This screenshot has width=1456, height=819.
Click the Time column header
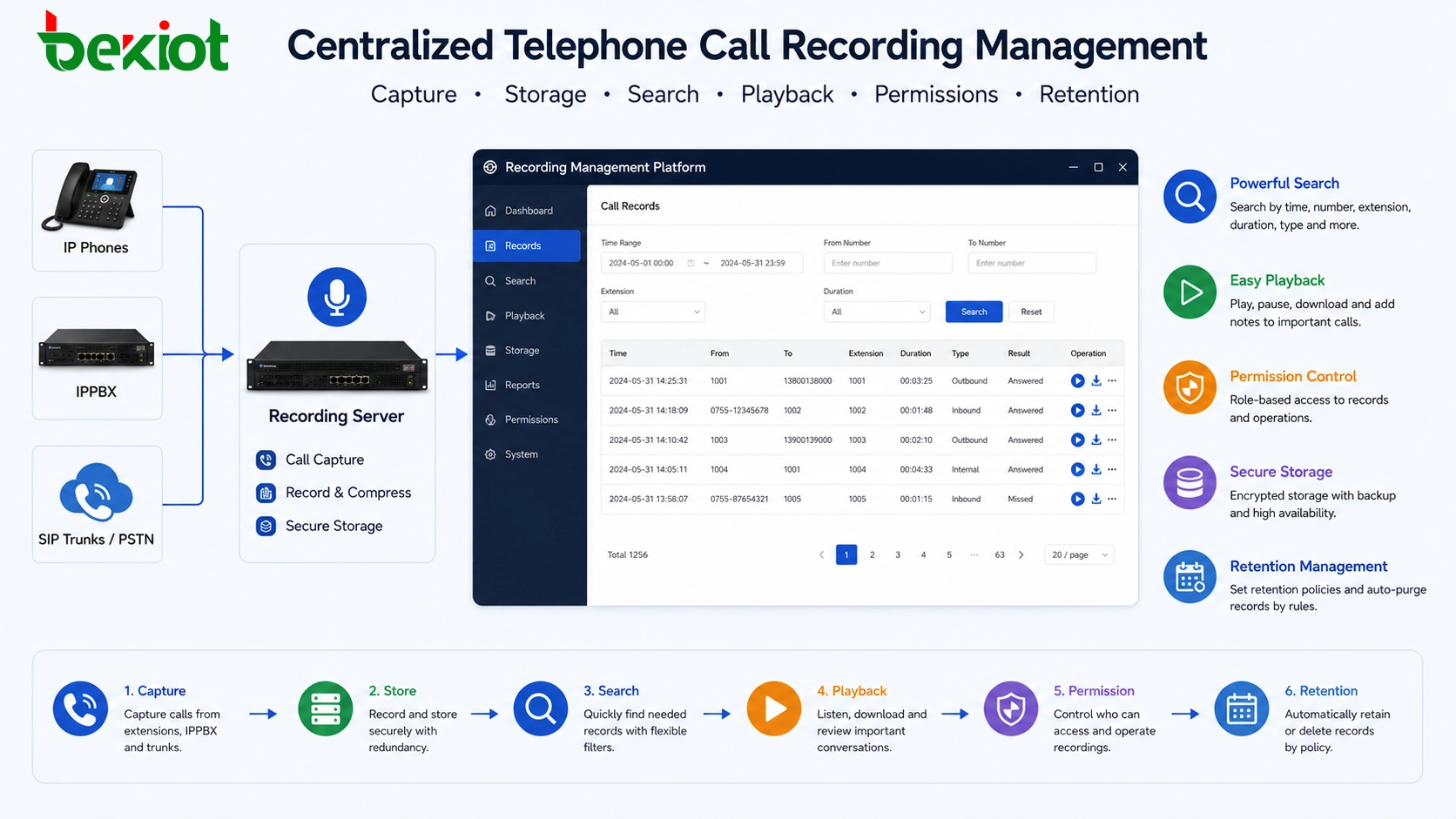click(x=618, y=353)
